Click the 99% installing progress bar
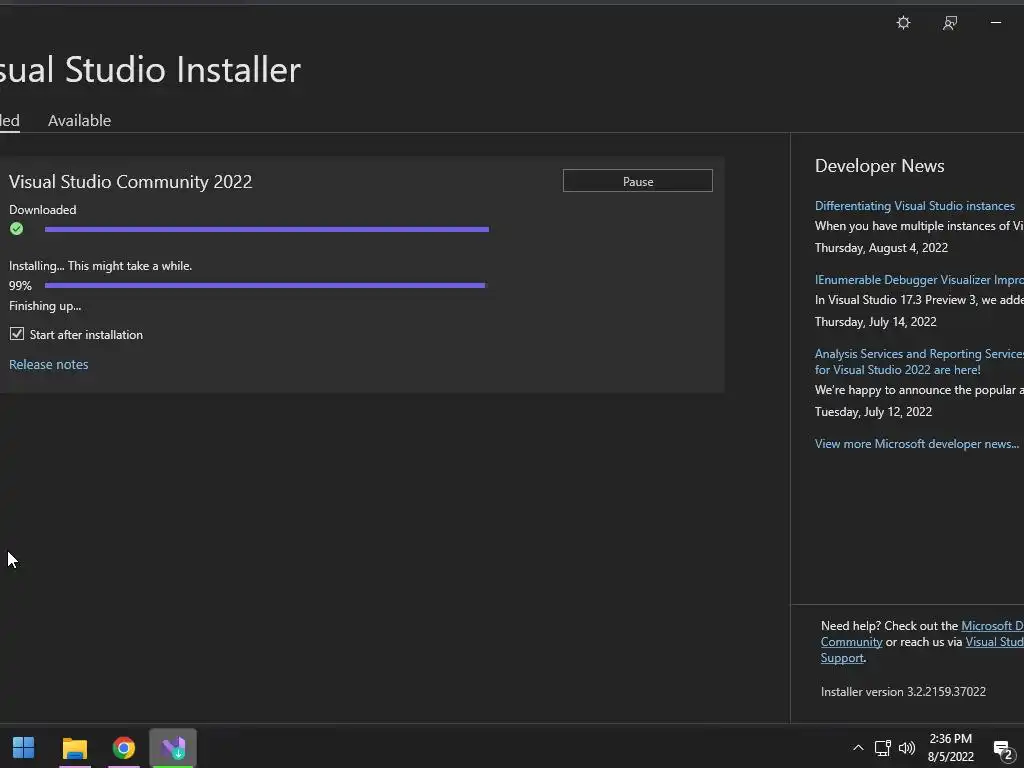This screenshot has width=1024, height=768. coord(265,285)
